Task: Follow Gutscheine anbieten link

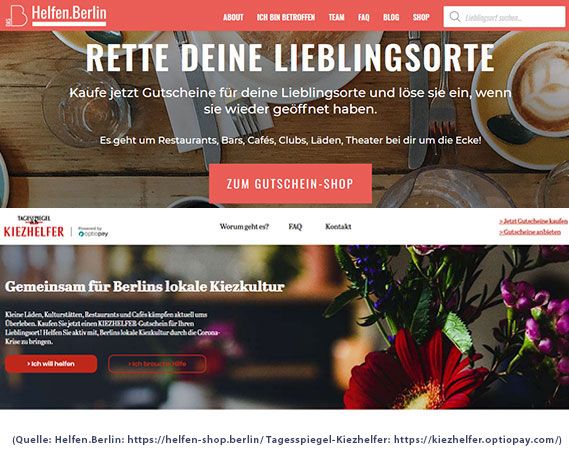Action: coord(530,232)
